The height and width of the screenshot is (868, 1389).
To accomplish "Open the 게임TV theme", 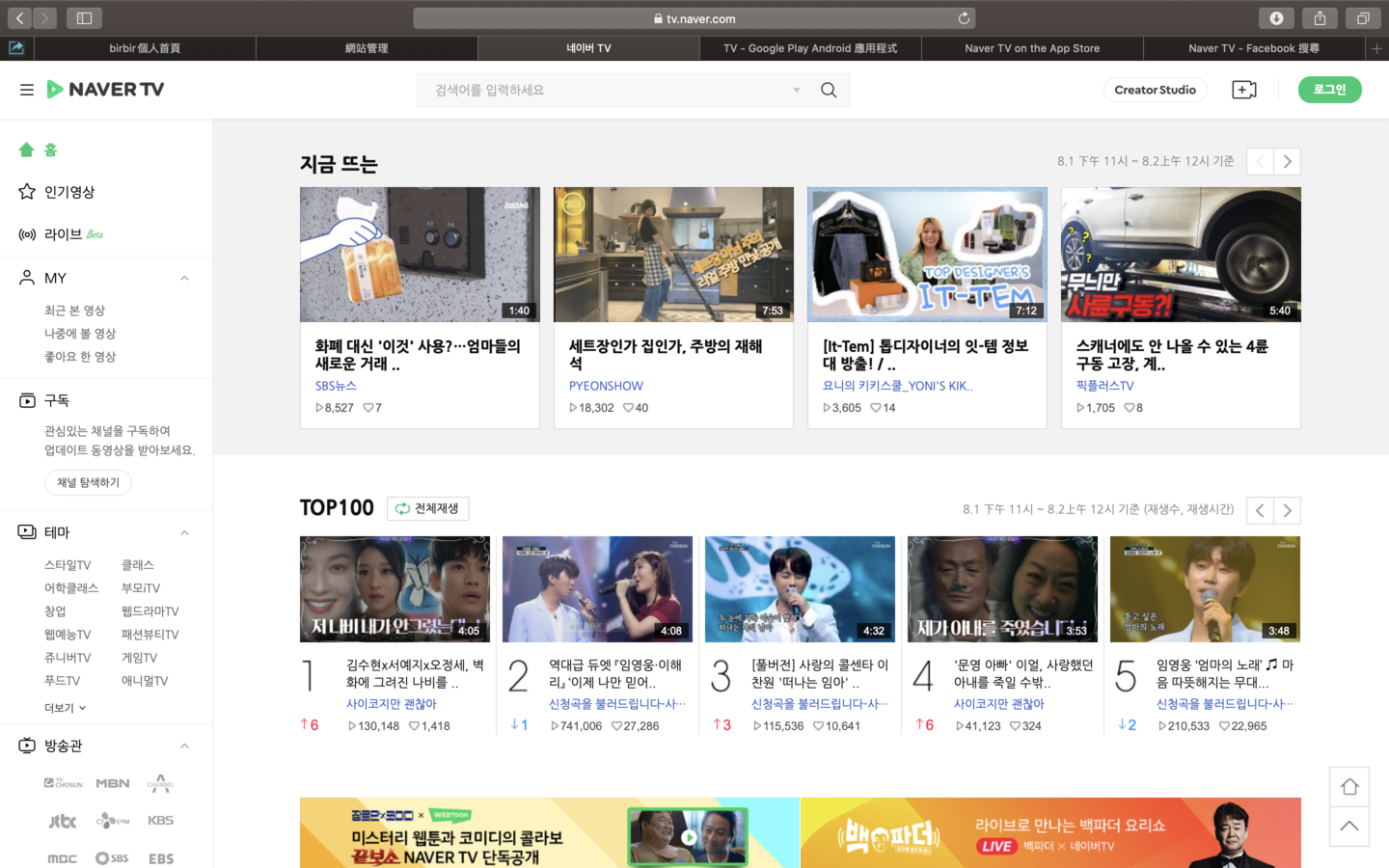I will coord(139,658).
